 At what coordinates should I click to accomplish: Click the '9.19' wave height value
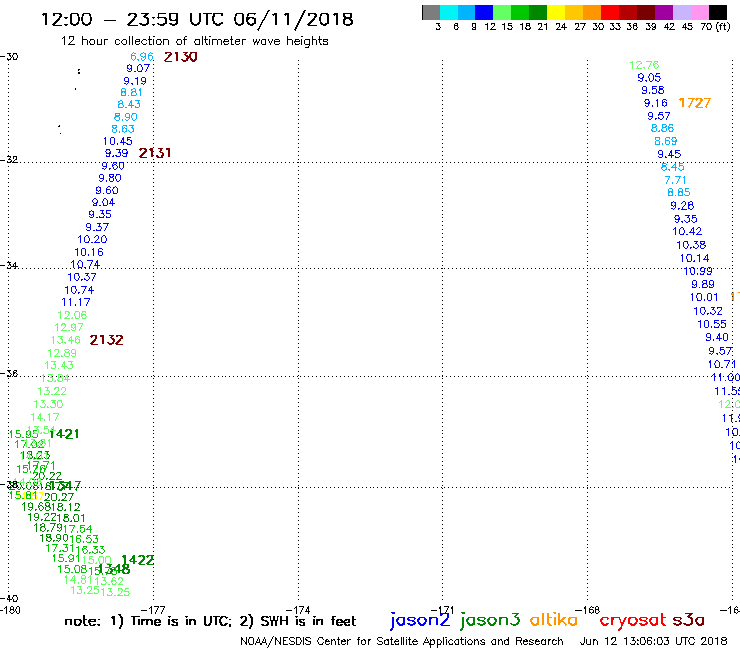135,81
